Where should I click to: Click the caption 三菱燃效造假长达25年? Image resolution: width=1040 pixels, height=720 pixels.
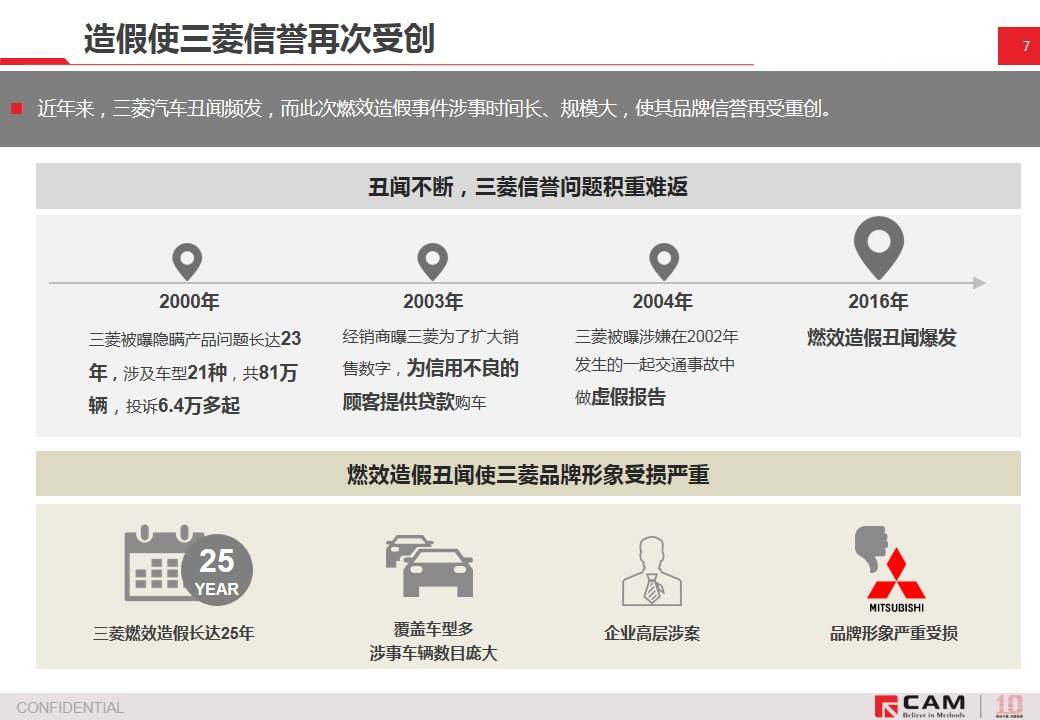[x=174, y=633]
